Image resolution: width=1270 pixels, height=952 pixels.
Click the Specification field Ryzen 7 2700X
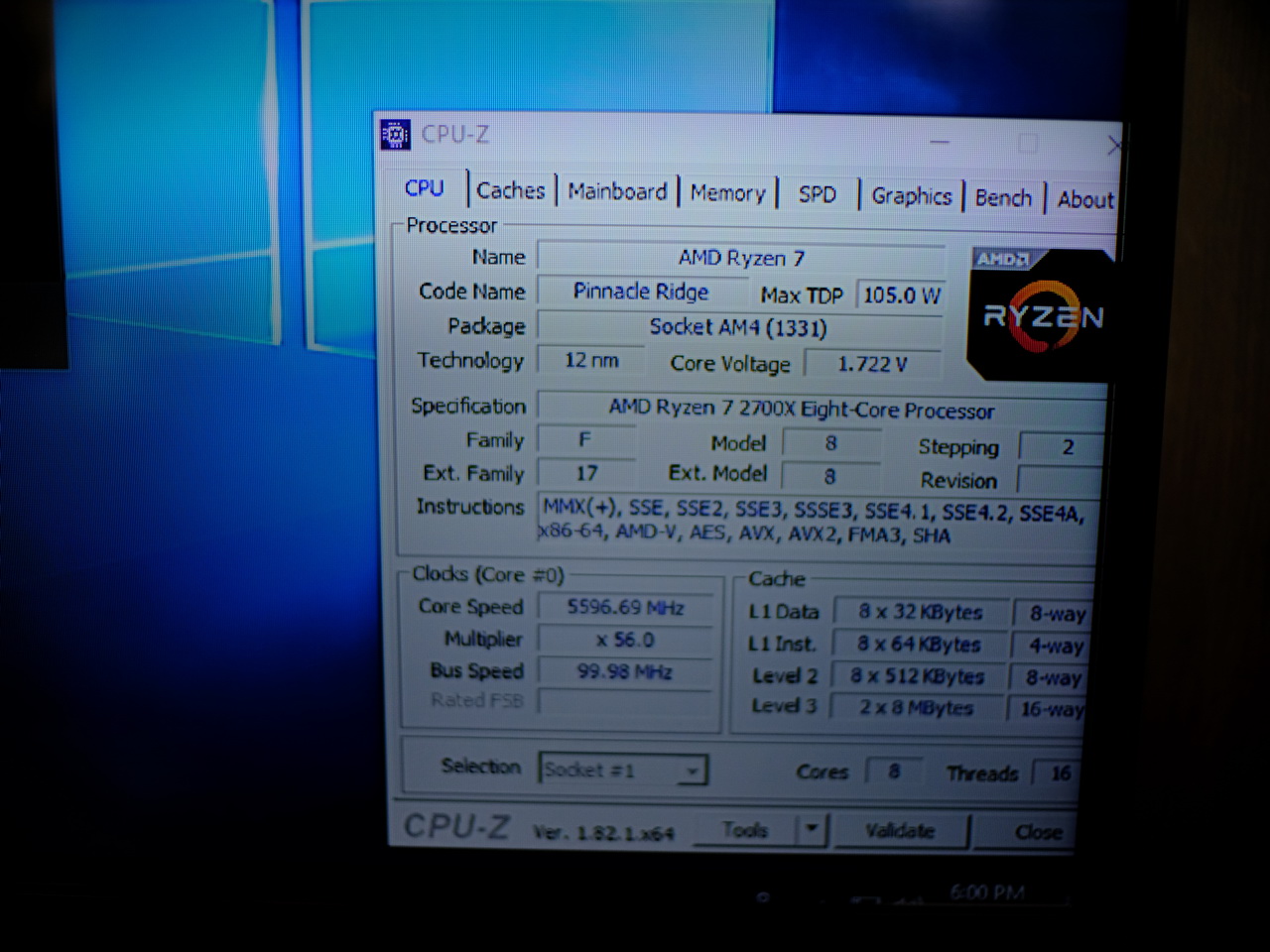click(822, 410)
